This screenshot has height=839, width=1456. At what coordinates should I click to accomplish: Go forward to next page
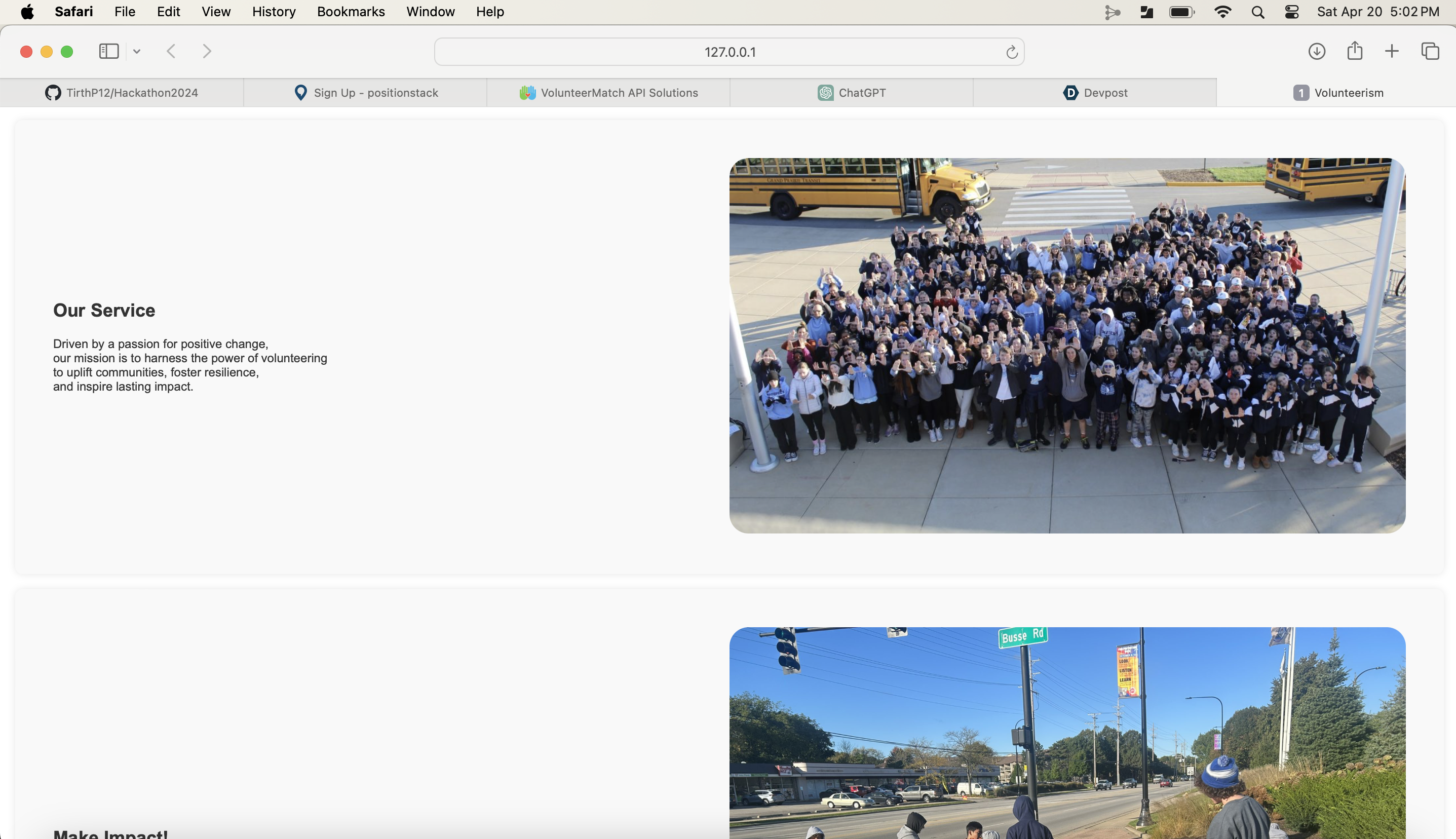[x=207, y=51]
